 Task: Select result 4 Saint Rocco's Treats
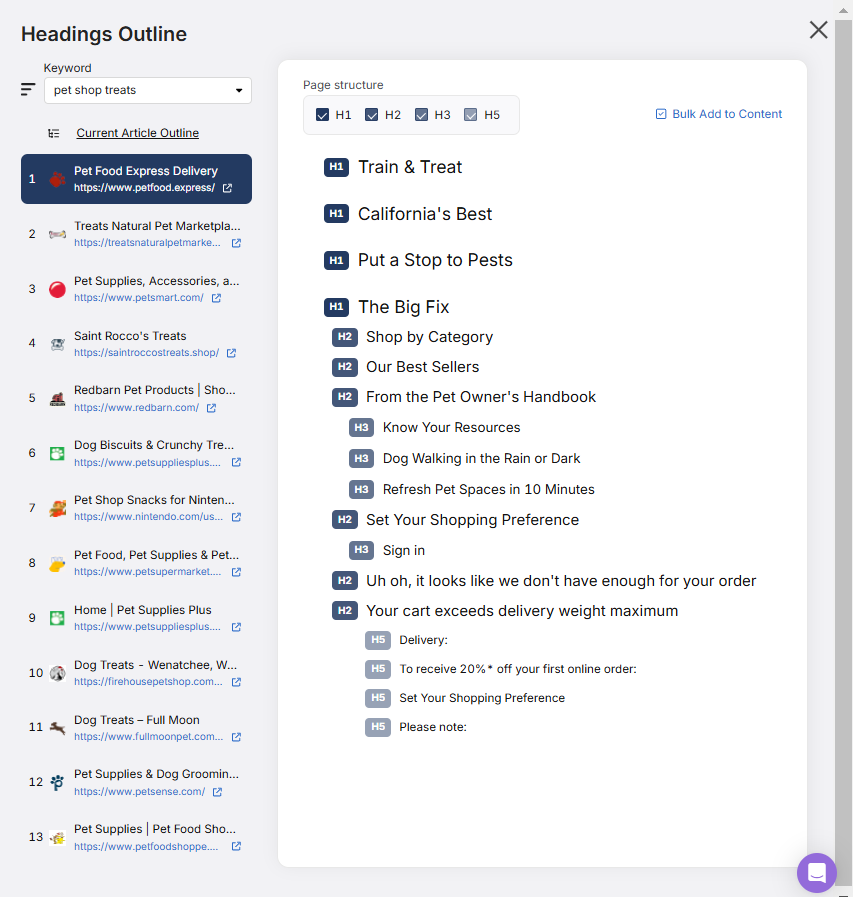click(x=136, y=344)
